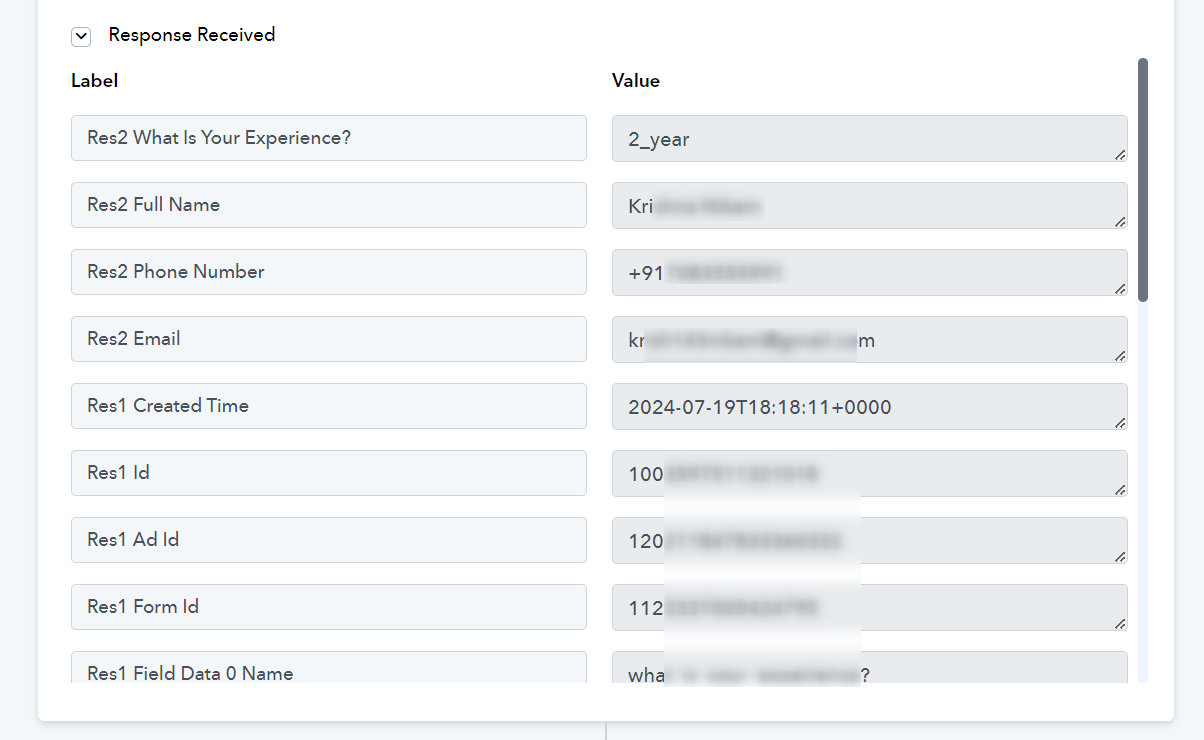Click resize grip on Res2 Email value box
This screenshot has width=1204, height=740.
point(1120,355)
